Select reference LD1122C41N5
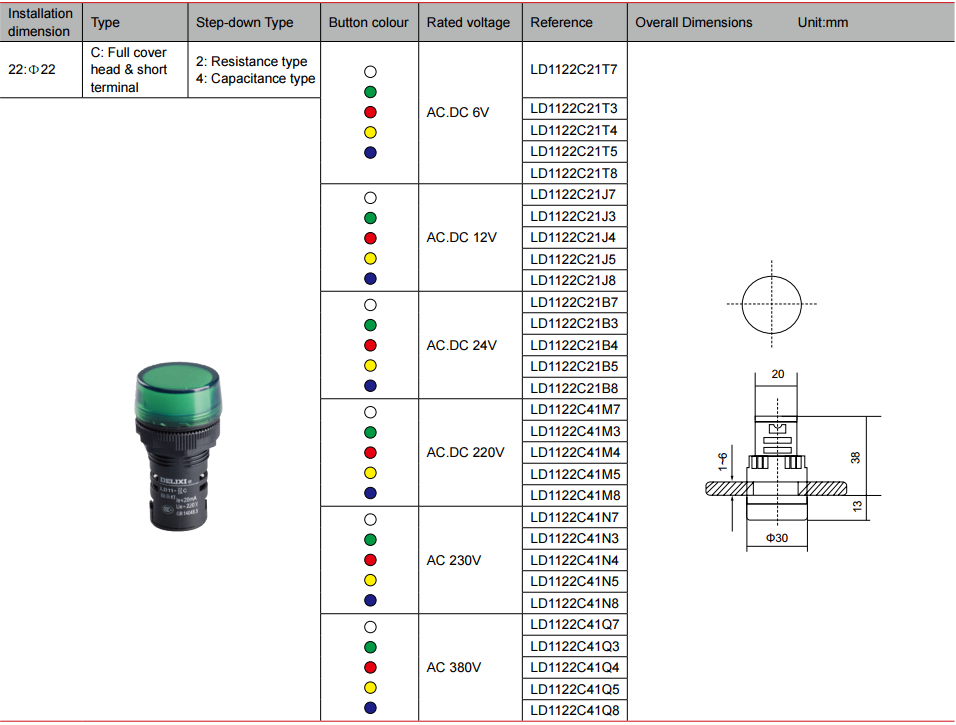The height and width of the screenshot is (725, 956). coord(575,581)
